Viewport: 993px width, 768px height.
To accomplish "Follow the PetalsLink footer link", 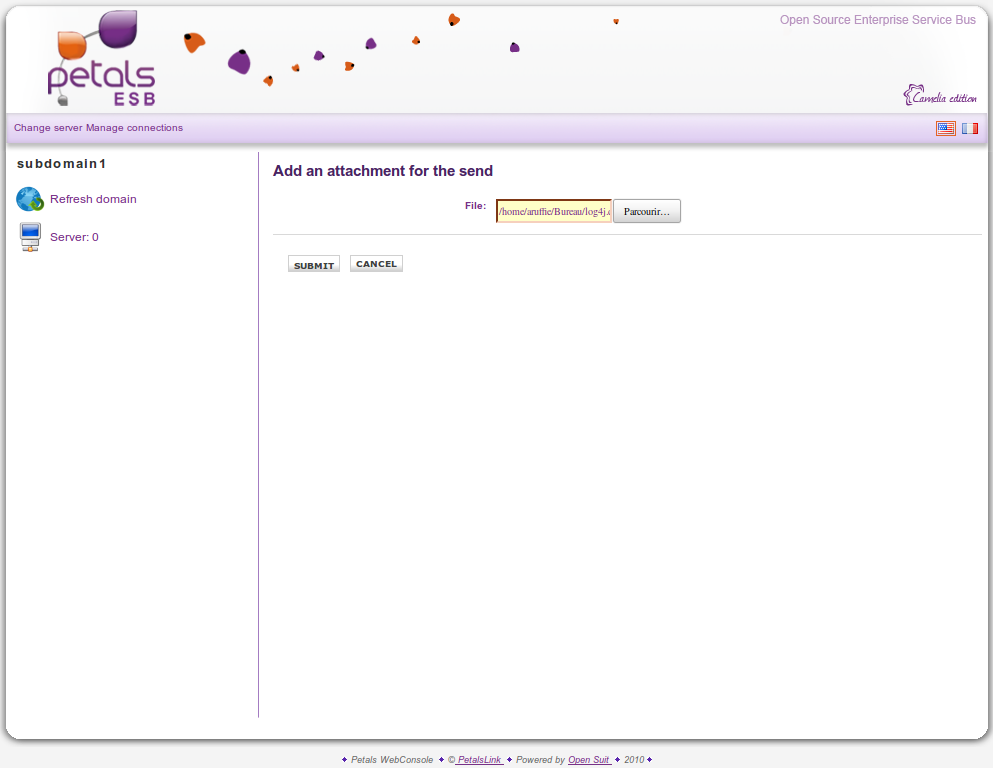I will click(479, 760).
